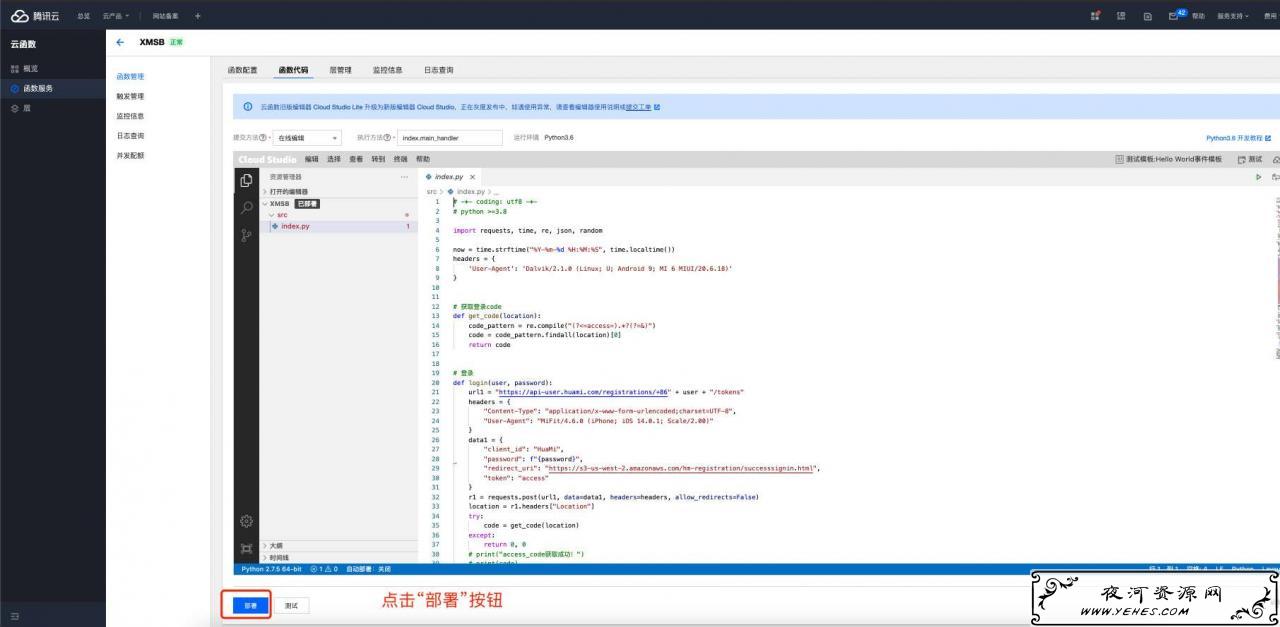Switch to the 函数配置 tab
Image resolution: width=1280 pixels, height=627 pixels.
click(242, 70)
